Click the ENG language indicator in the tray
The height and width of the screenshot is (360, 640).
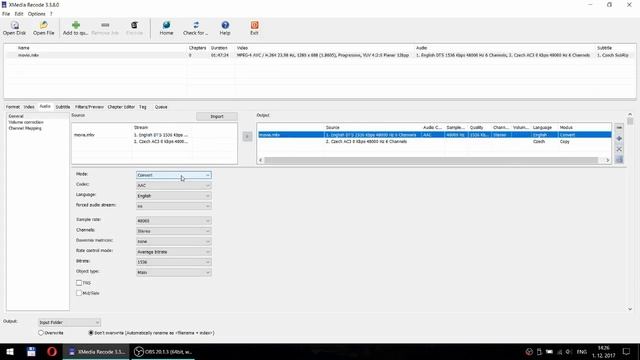pos(582,352)
